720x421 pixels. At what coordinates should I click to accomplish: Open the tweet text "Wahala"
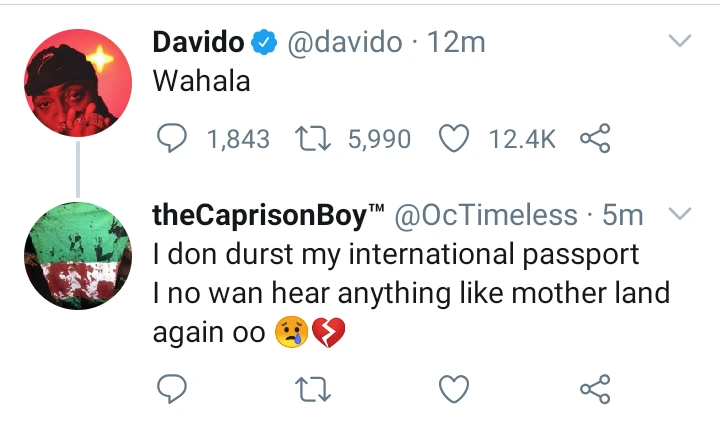click(x=201, y=83)
